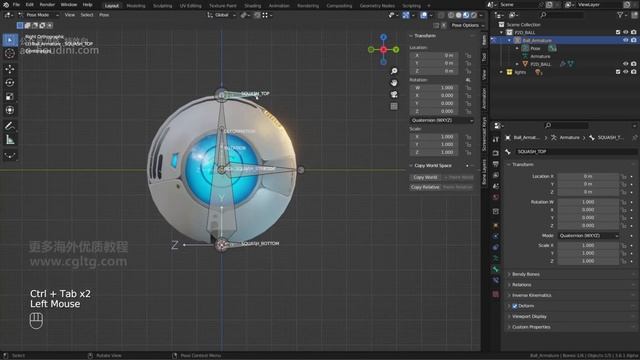640x360 pixels.
Task: Open the Bone Constraint properties tab icon
Action: pyautogui.click(x=496, y=280)
